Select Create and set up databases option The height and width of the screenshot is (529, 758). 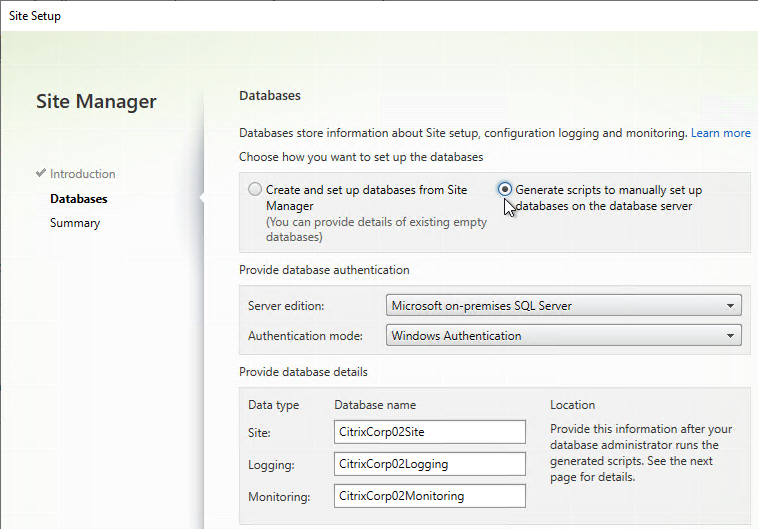click(x=256, y=190)
